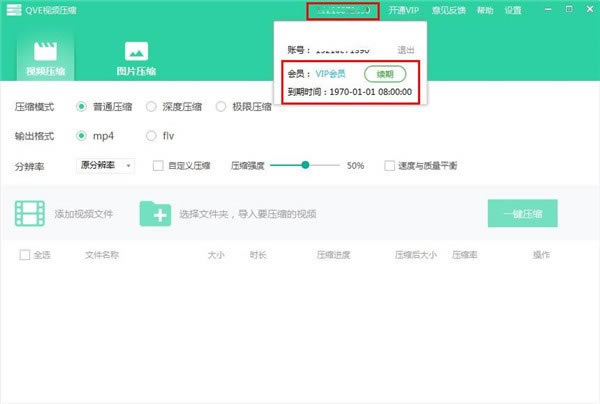Click the 图片压缩 picture icon
The width and height of the screenshot is (600, 404).
136,50
